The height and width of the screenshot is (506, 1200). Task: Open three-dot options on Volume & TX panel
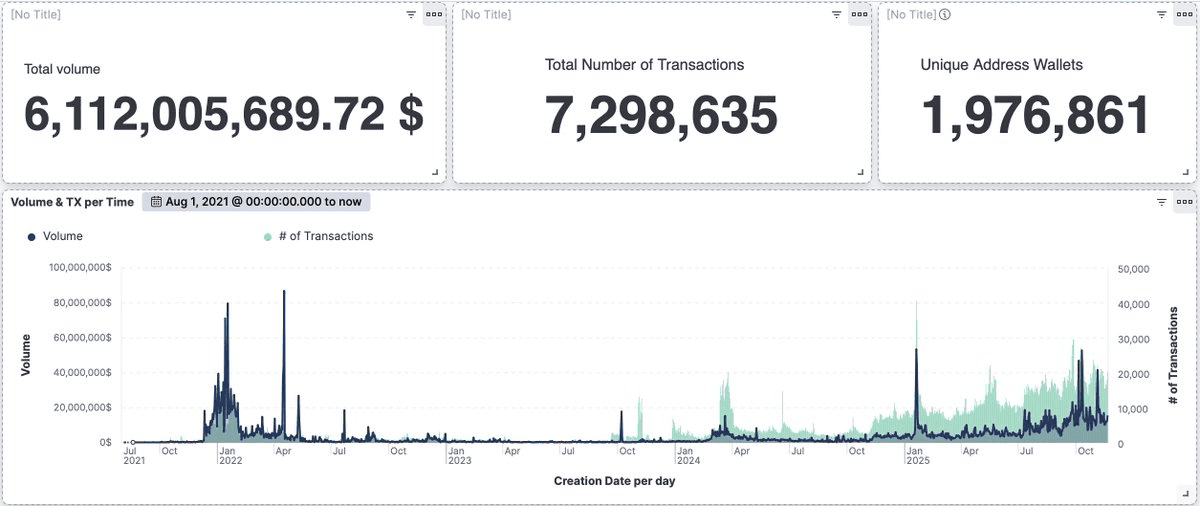click(x=1185, y=202)
